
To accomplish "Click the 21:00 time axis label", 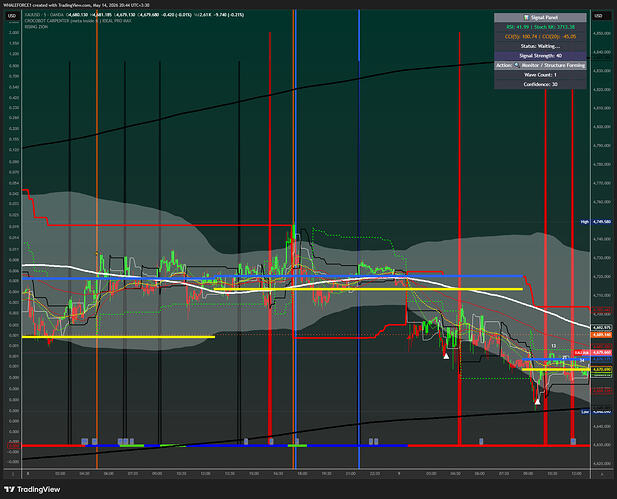I will coord(351,473).
